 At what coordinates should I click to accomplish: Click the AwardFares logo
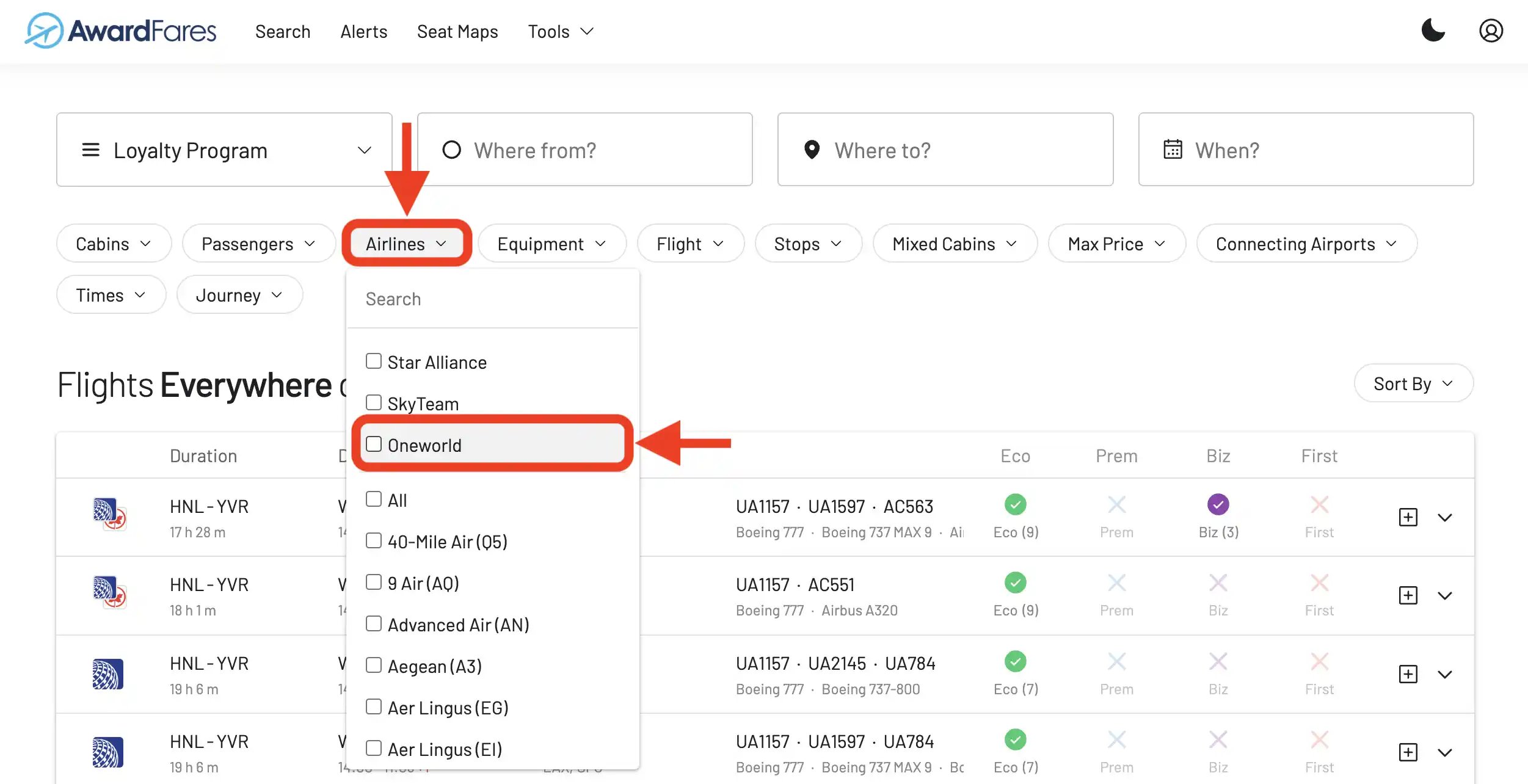pyautogui.click(x=120, y=31)
